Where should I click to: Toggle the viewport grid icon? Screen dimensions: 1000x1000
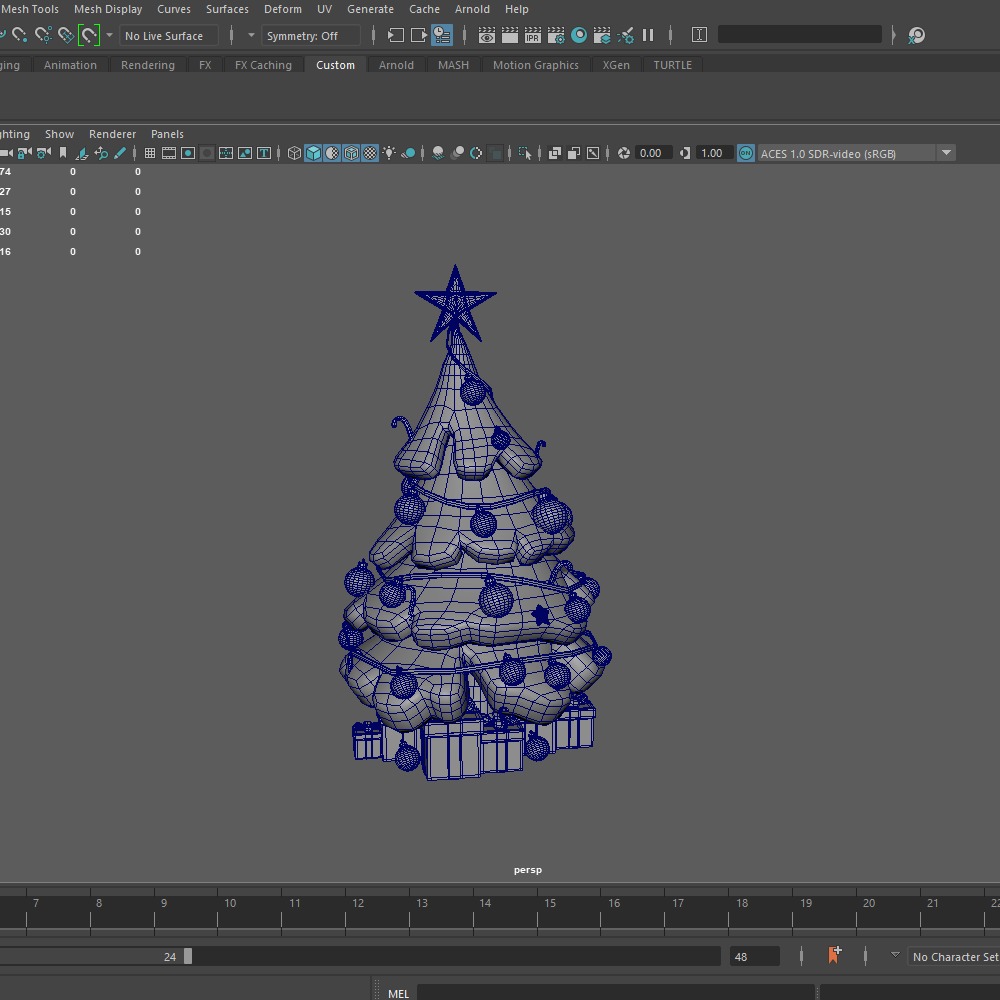150,153
